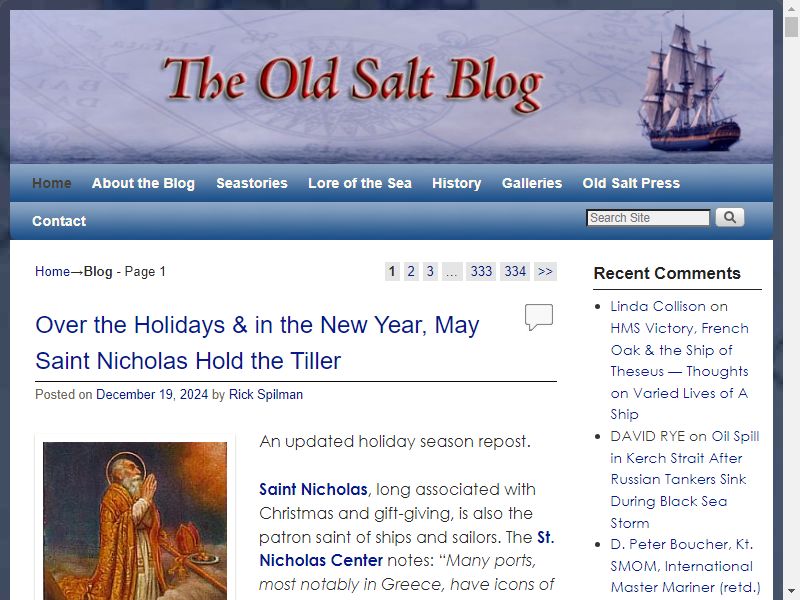Select the History navigation item
Image resolution: width=800 pixels, height=600 pixels.
[457, 183]
